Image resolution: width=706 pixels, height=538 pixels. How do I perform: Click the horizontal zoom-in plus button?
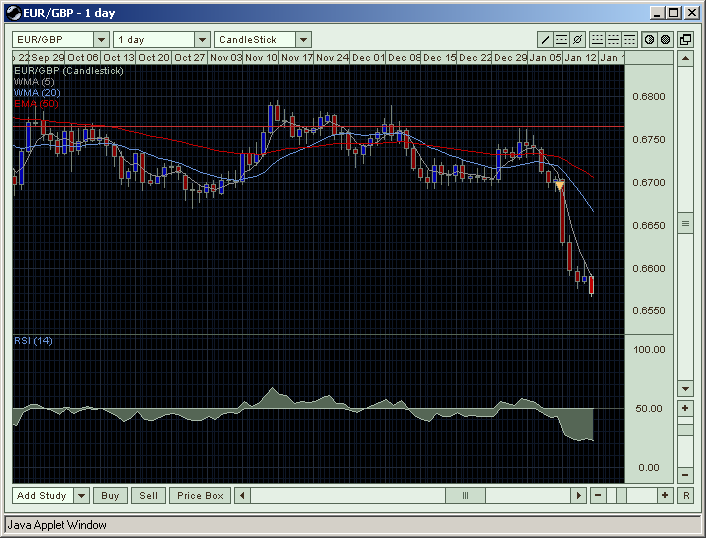click(x=663, y=495)
